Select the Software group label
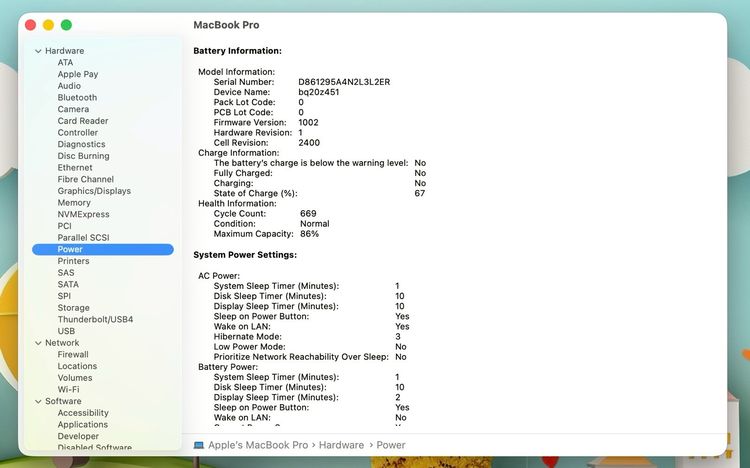This screenshot has height=468, width=750. pos(63,401)
